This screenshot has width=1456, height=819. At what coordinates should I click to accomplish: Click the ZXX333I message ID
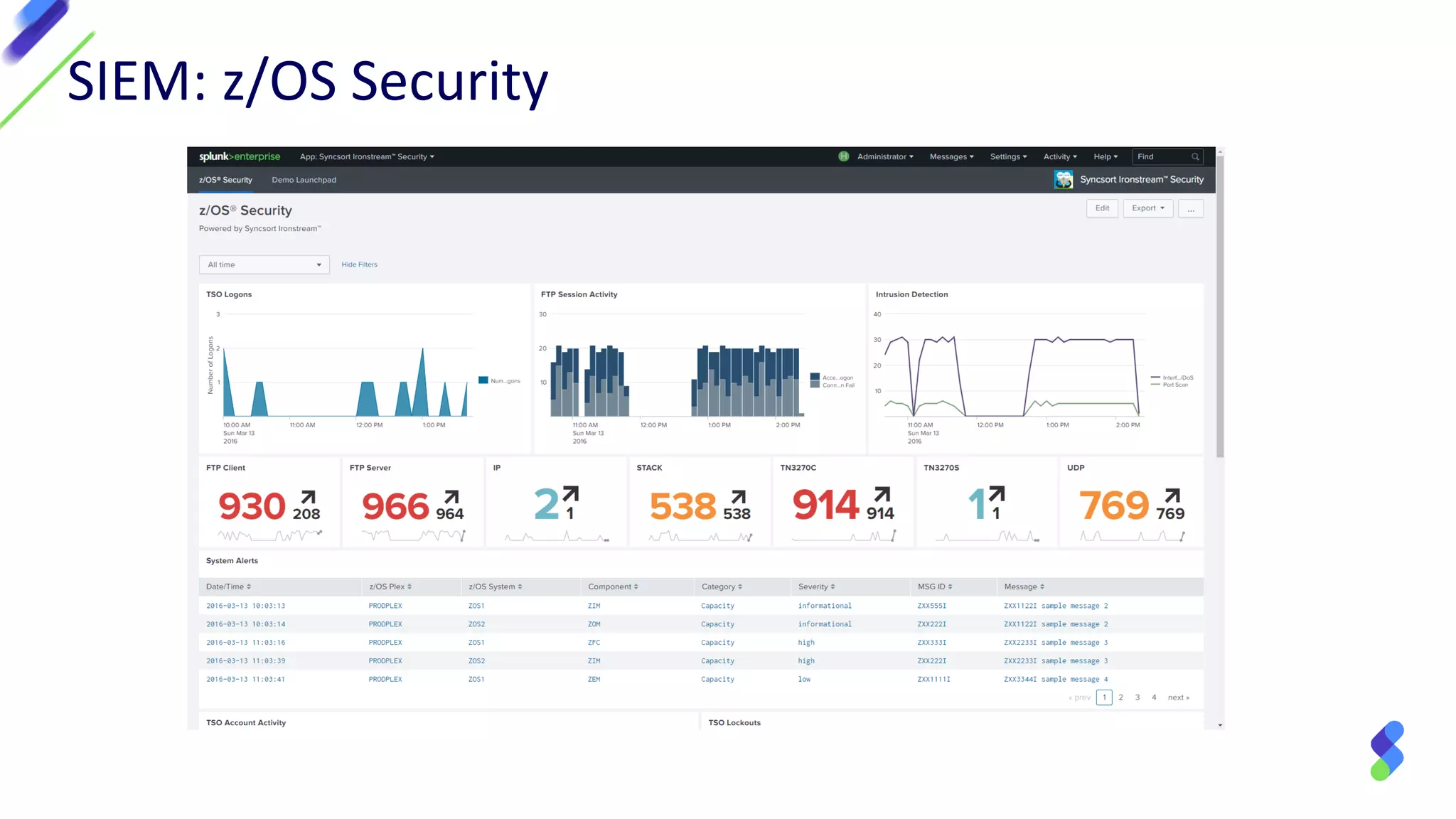tap(931, 643)
